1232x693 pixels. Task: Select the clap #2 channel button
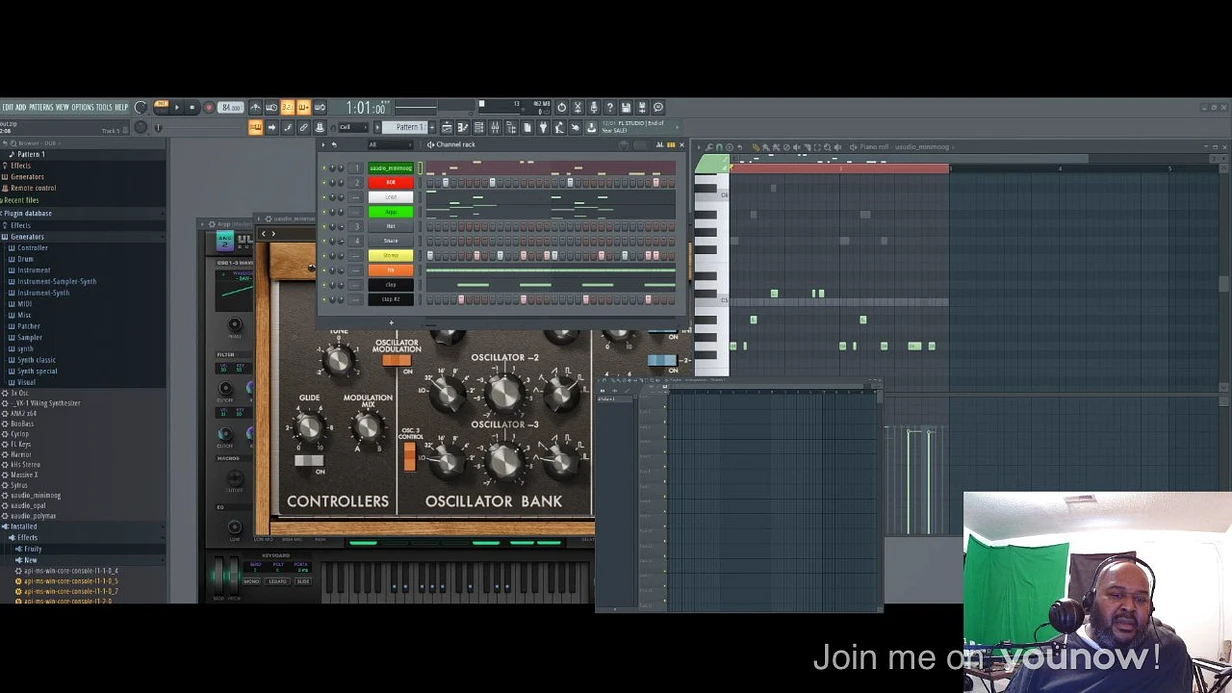click(x=391, y=299)
